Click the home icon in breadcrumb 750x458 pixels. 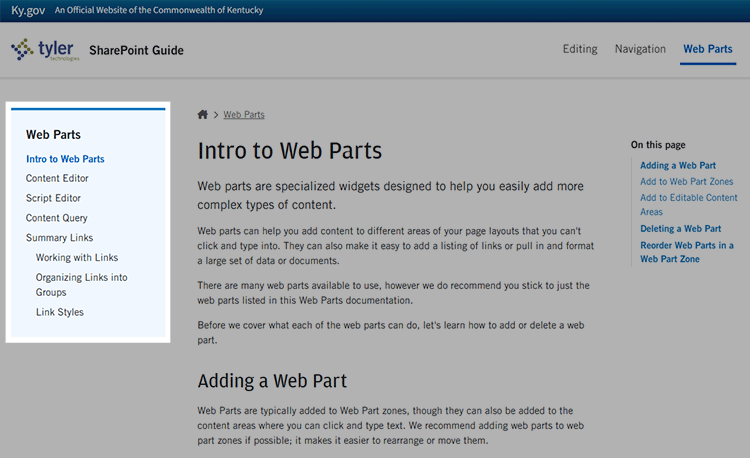pos(203,115)
